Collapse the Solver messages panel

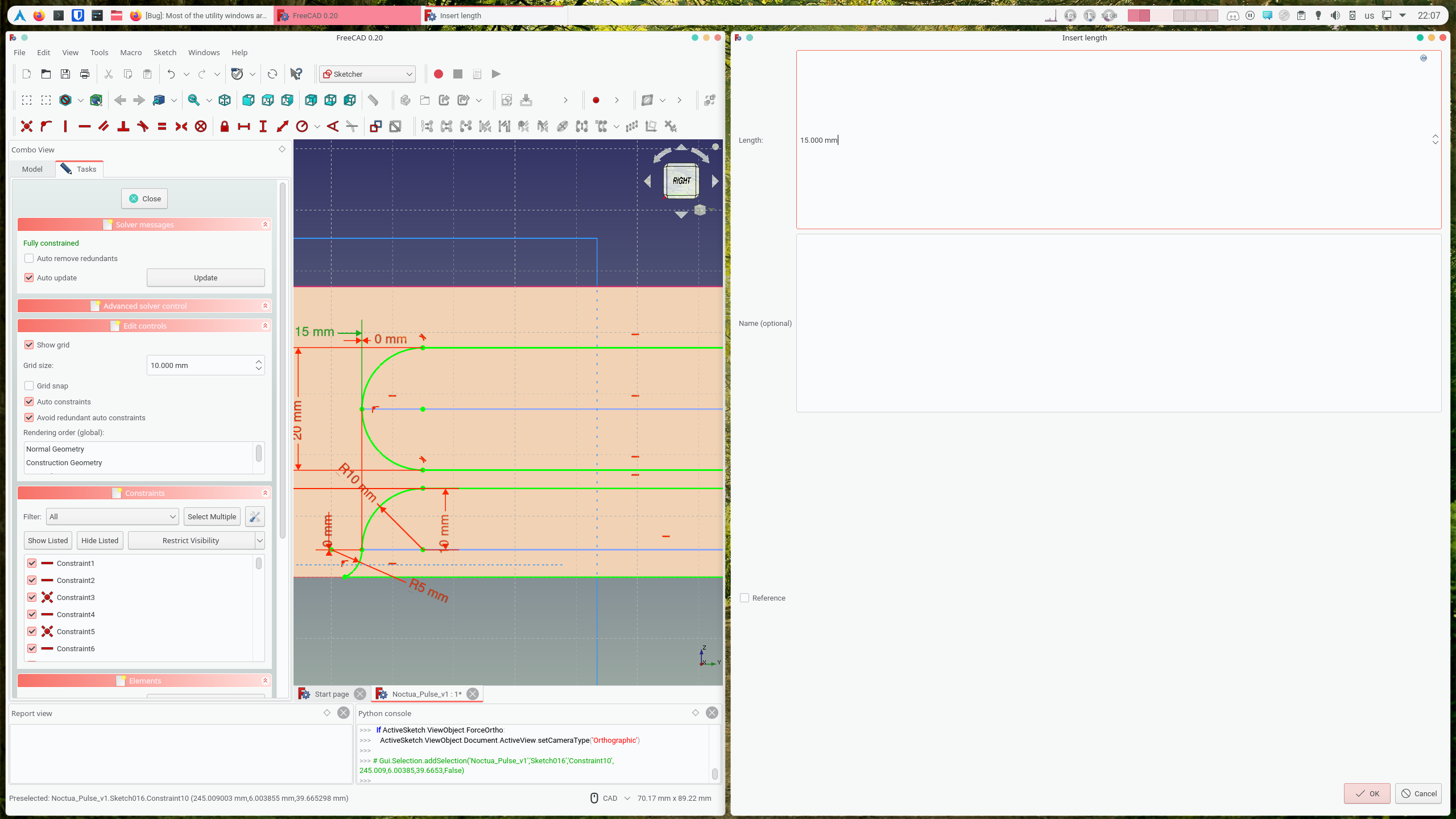point(265,224)
